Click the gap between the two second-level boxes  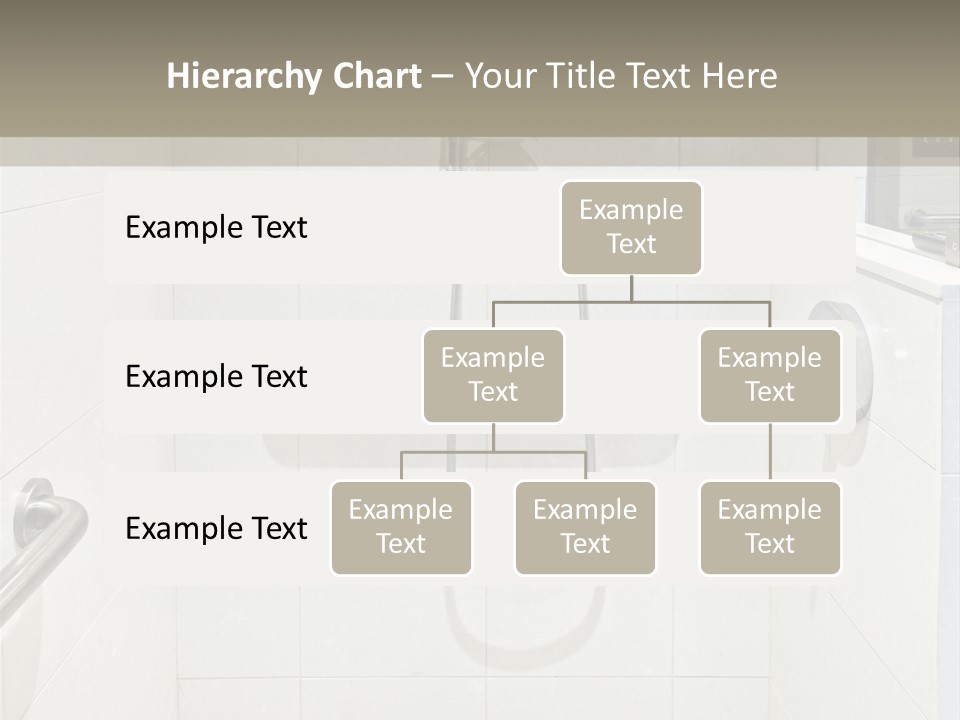click(631, 377)
